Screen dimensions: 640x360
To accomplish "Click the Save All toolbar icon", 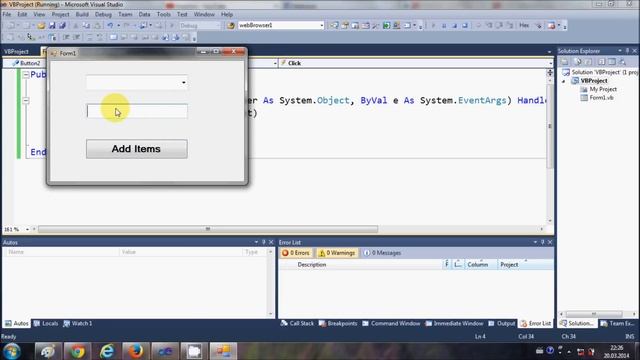I will point(62,26).
